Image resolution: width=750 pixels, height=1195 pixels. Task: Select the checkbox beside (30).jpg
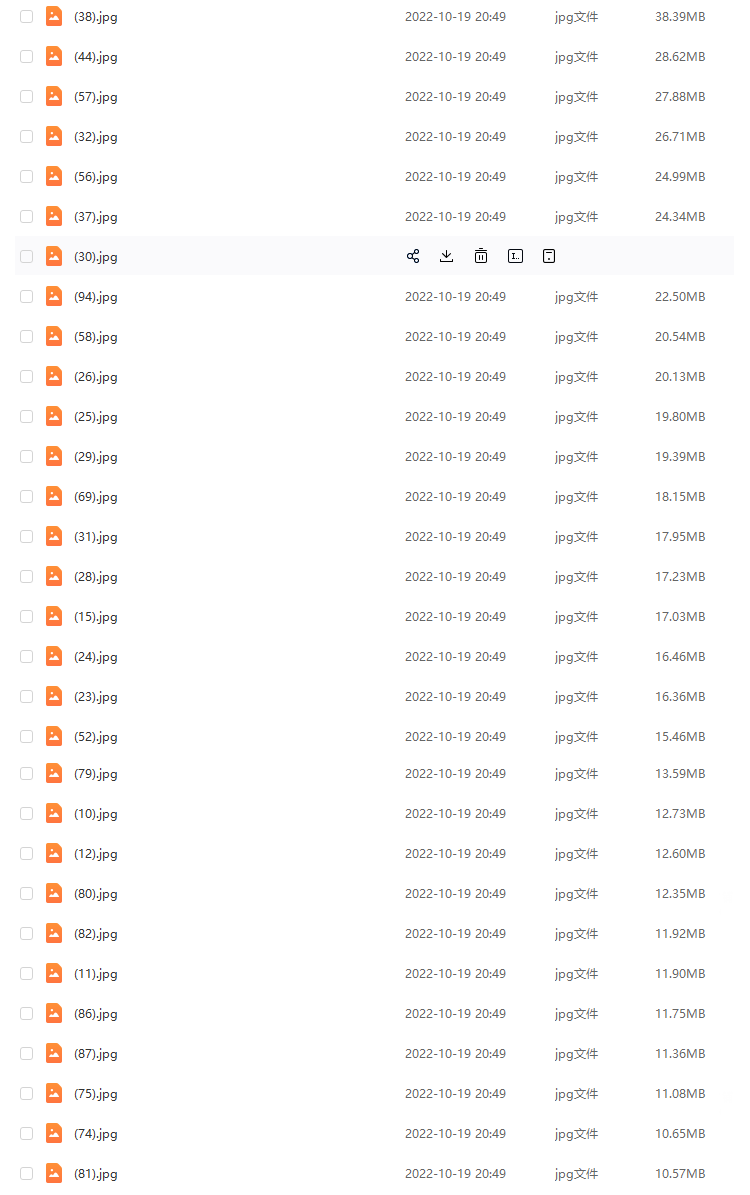click(x=27, y=257)
